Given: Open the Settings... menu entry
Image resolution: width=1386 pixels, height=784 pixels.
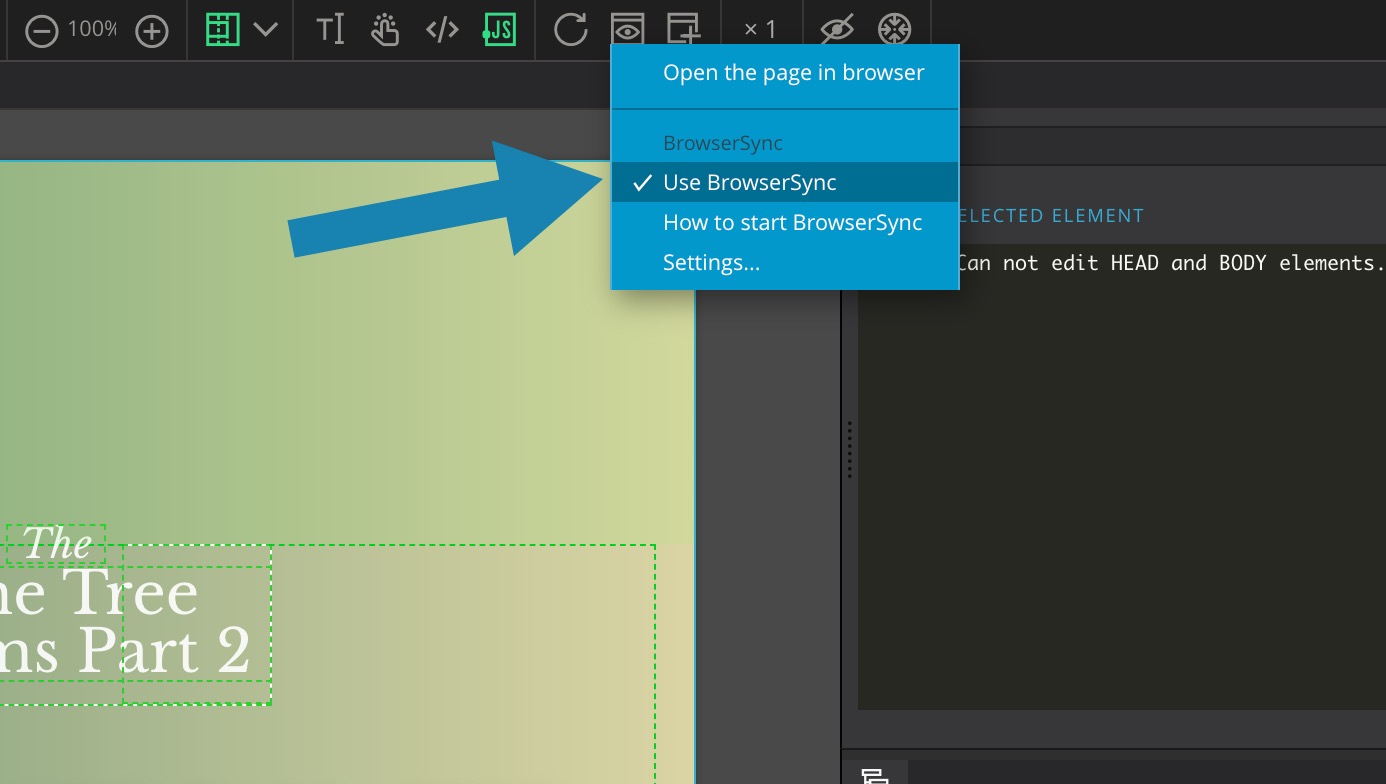Looking at the screenshot, I should [785, 263].
